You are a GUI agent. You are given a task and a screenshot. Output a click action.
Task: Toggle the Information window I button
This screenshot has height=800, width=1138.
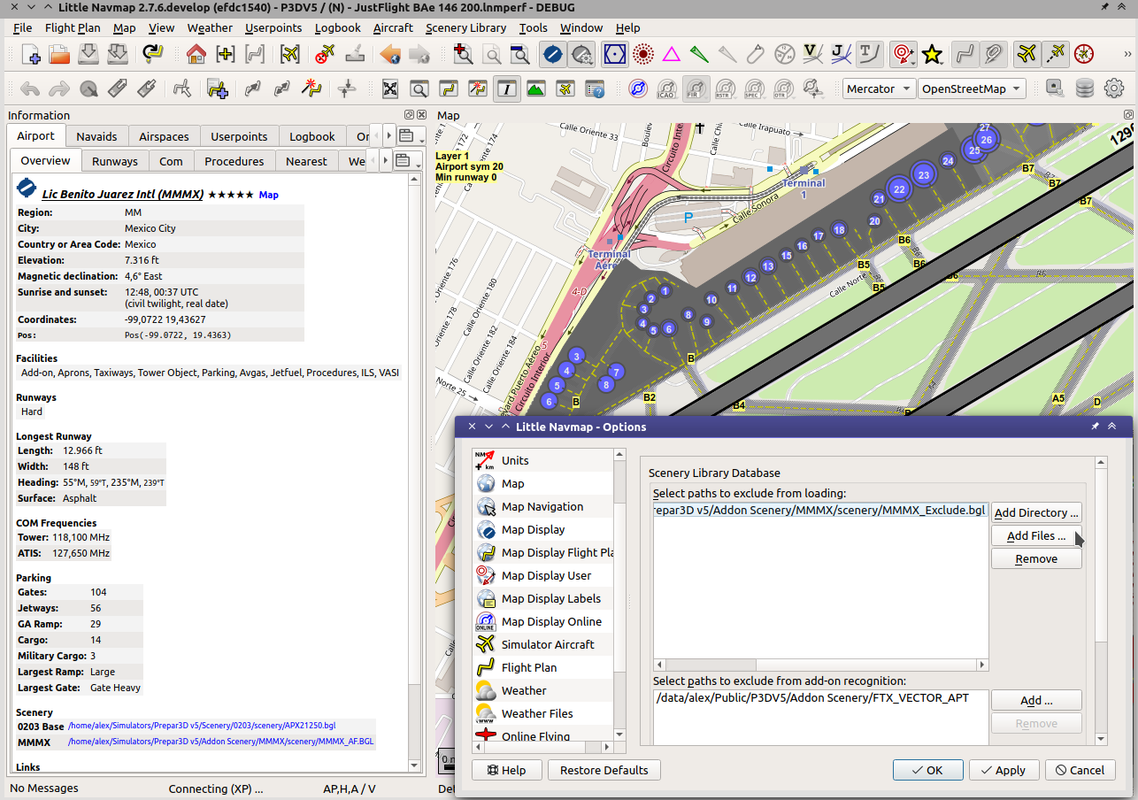click(507, 89)
